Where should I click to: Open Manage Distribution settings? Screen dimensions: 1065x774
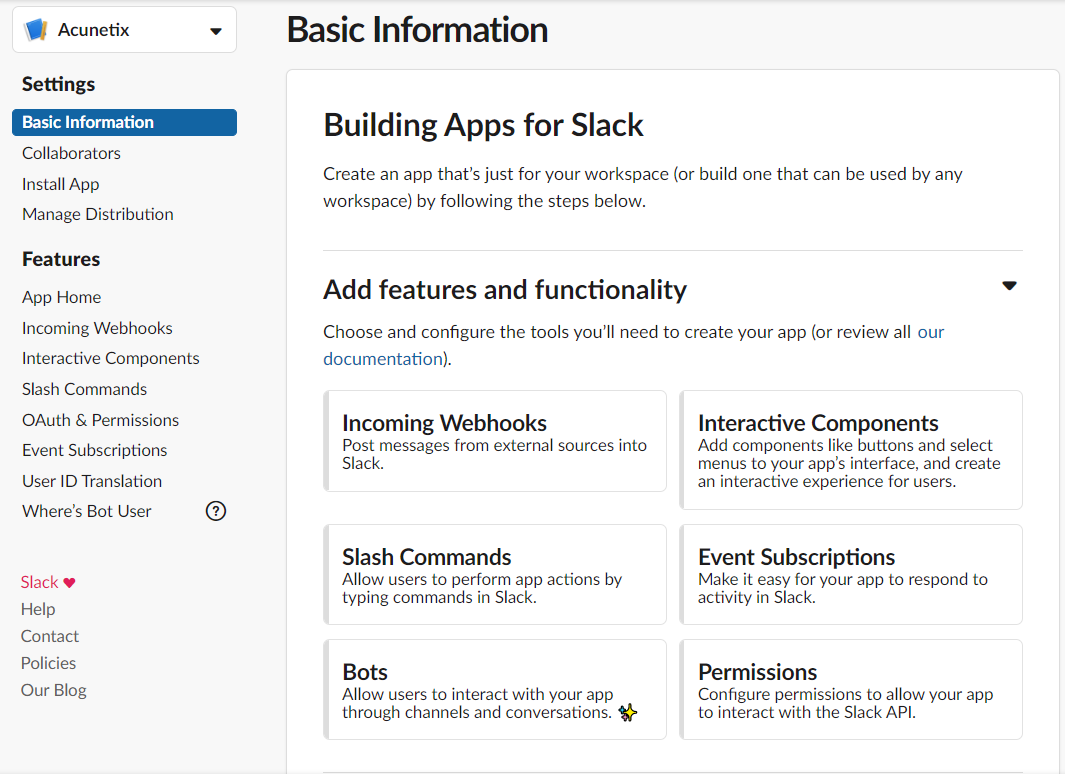98,215
